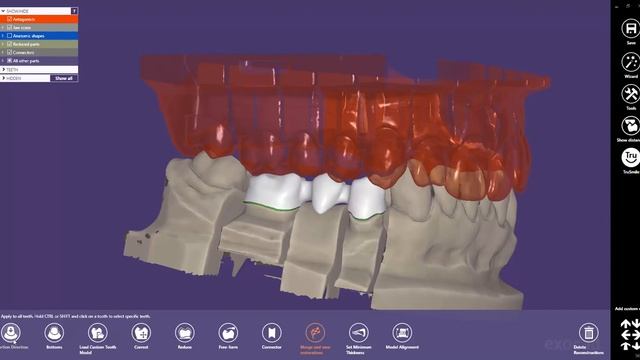Click the help question mark button
640x360 pixels.
(74, 11)
